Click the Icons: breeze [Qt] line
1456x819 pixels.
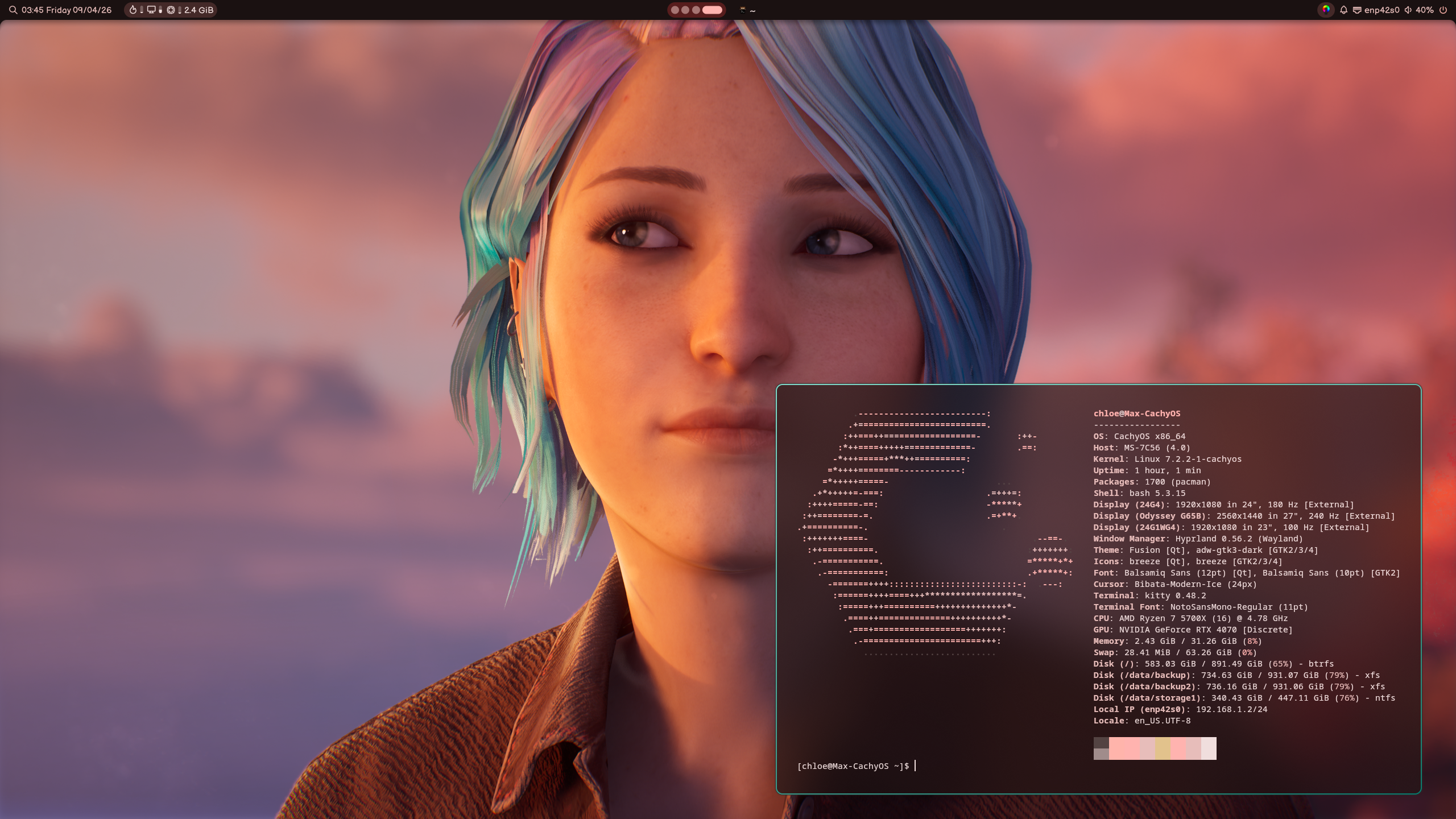click(x=1188, y=561)
